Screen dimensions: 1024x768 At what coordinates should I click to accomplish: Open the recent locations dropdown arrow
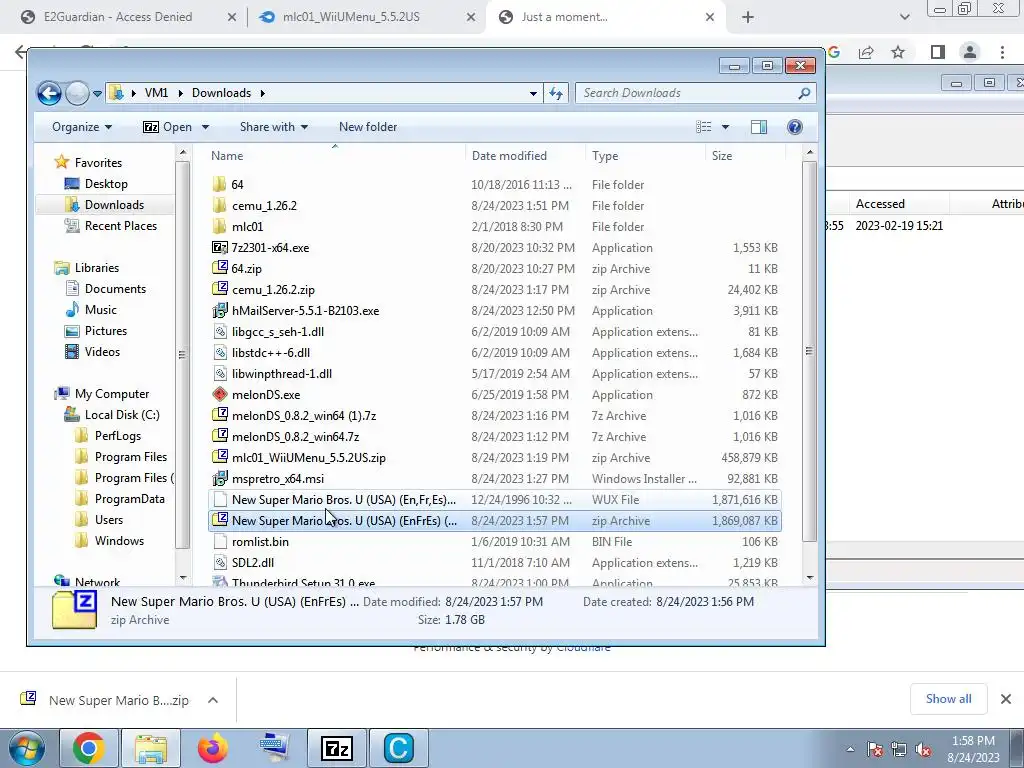click(97, 93)
